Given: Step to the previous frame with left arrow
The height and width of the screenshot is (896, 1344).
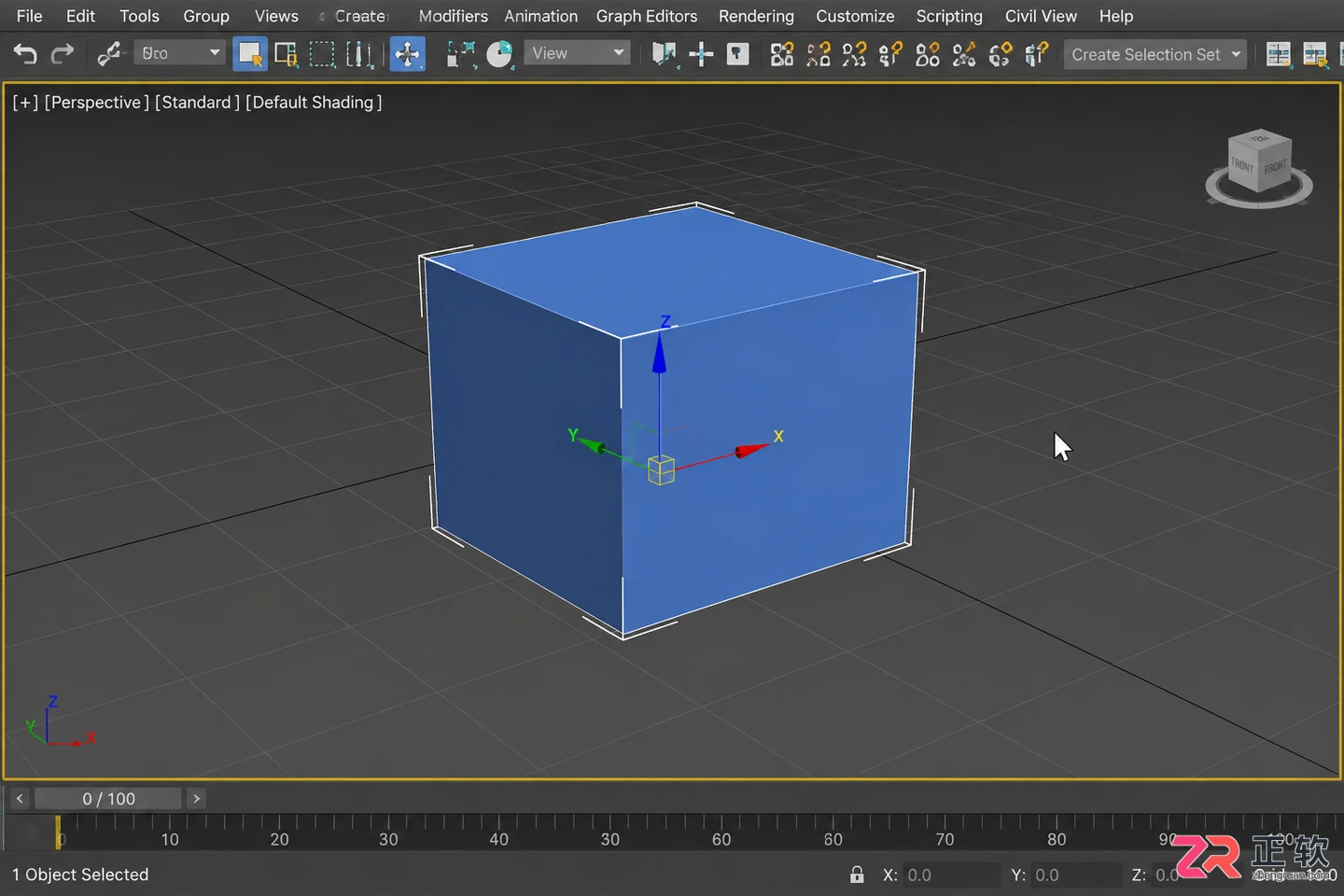Looking at the screenshot, I should point(20,798).
